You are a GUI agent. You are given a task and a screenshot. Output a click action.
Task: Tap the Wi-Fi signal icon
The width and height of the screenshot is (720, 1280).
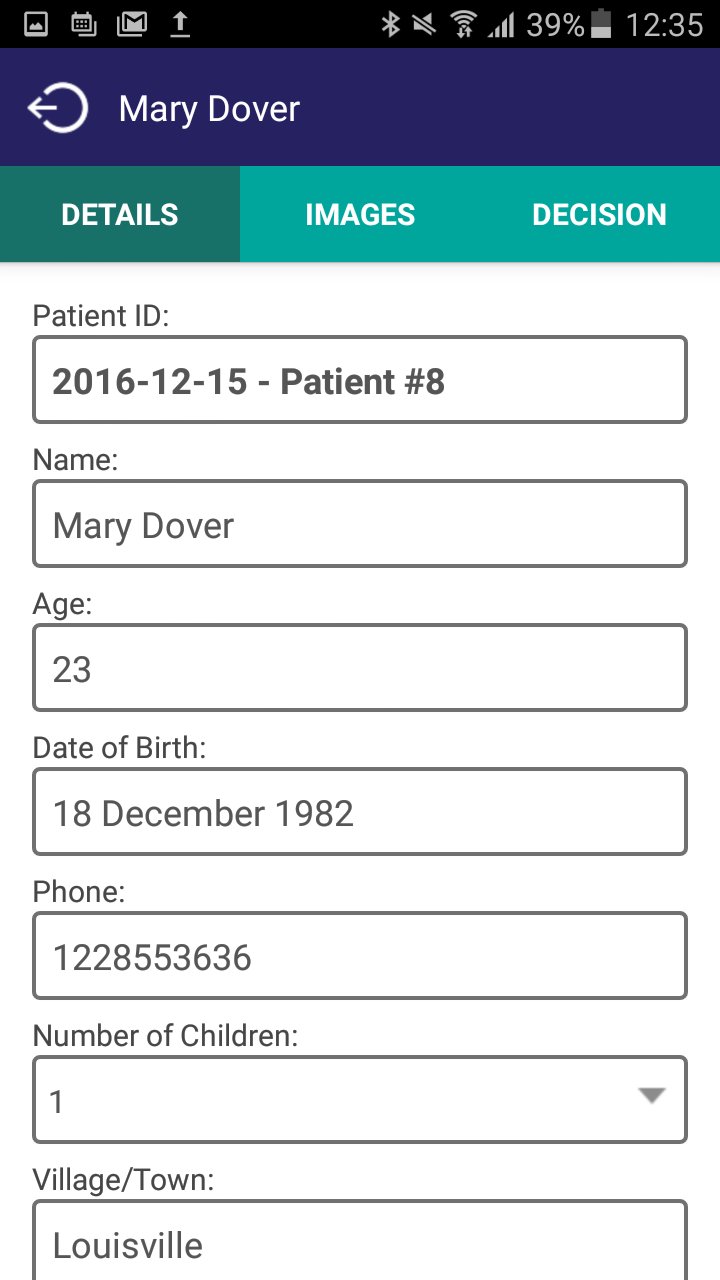tap(463, 24)
